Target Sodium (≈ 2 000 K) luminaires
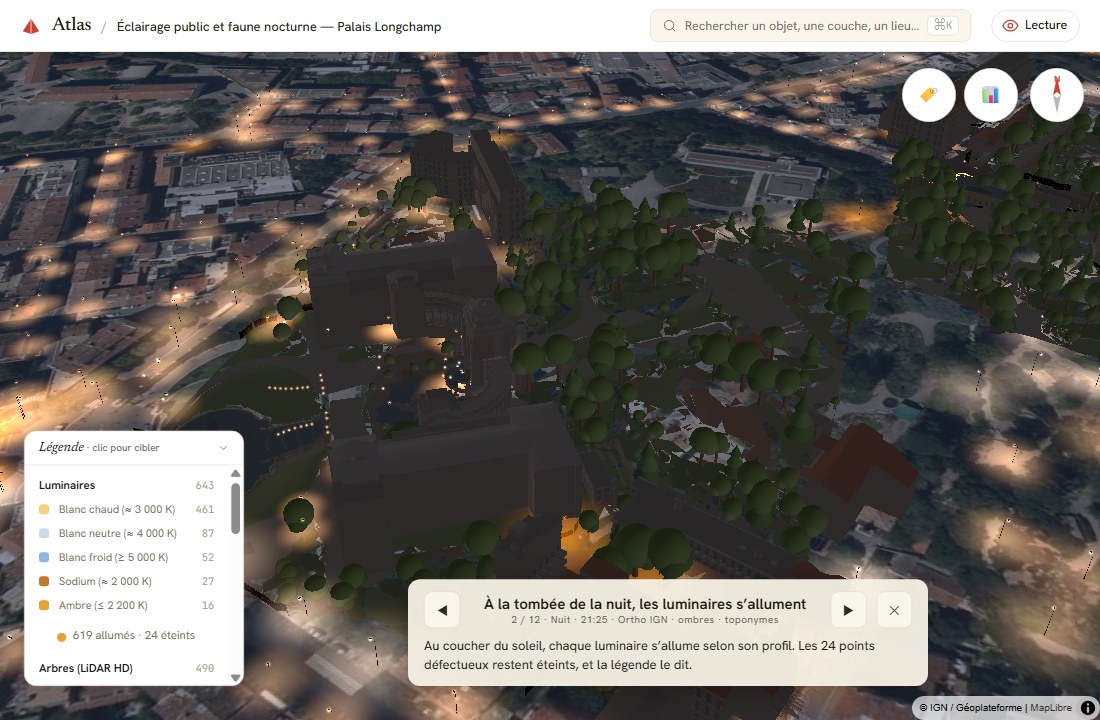The width and height of the screenshot is (1100, 720). 126,581
